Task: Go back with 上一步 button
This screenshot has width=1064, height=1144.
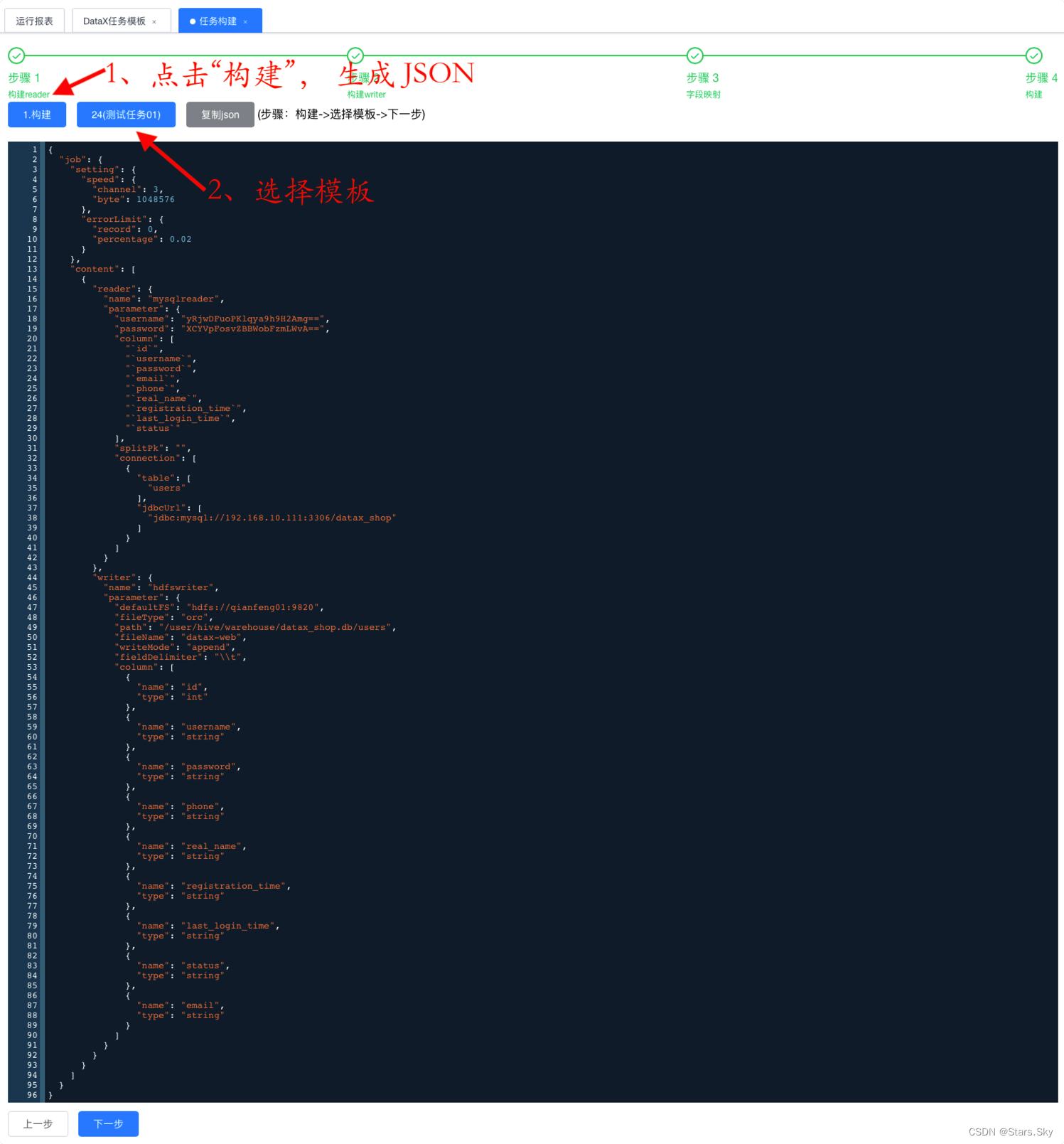Action: point(38,1123)
